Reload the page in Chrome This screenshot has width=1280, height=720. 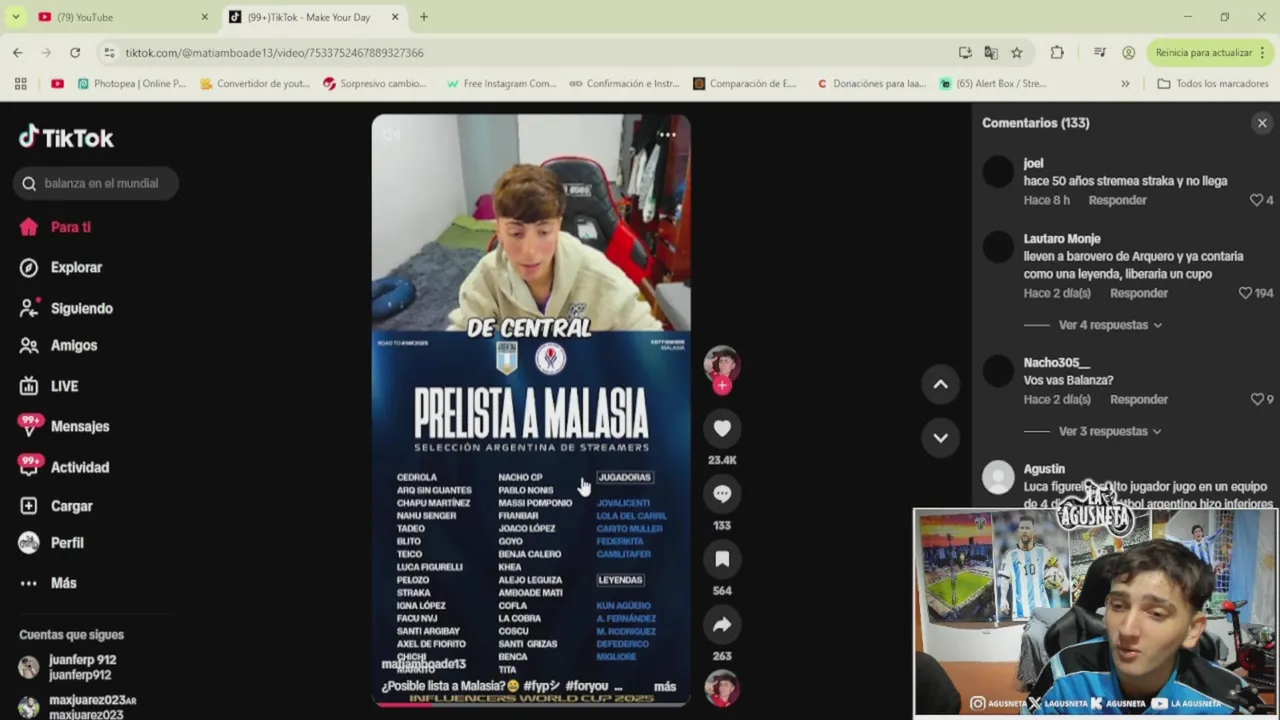(x=75, y=52)
